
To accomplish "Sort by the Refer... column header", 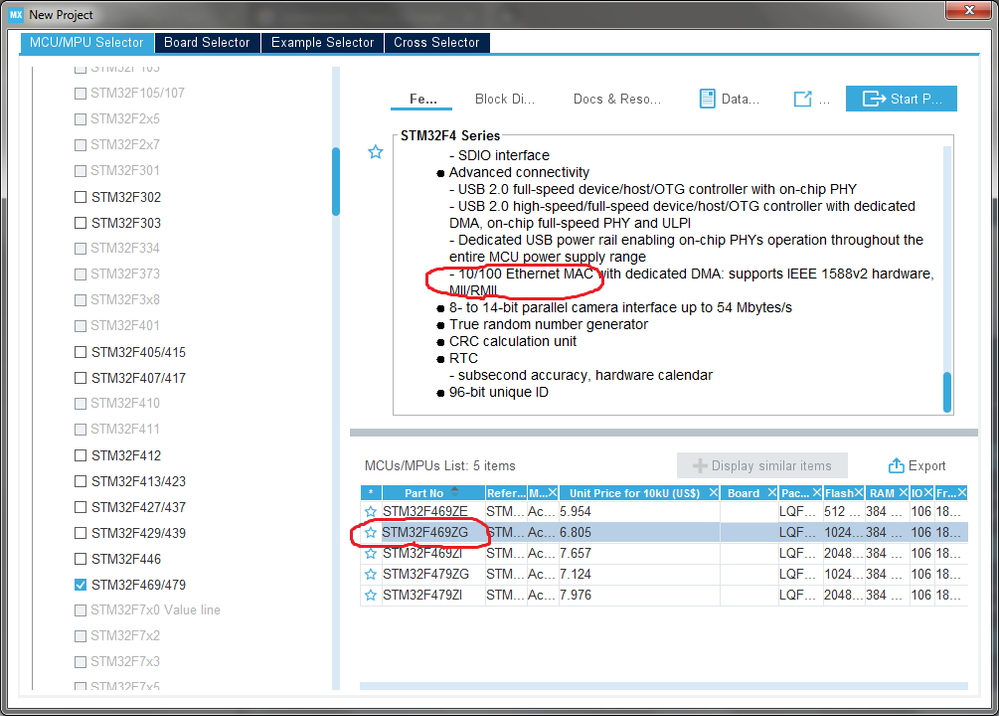I will tap(506, 492).
